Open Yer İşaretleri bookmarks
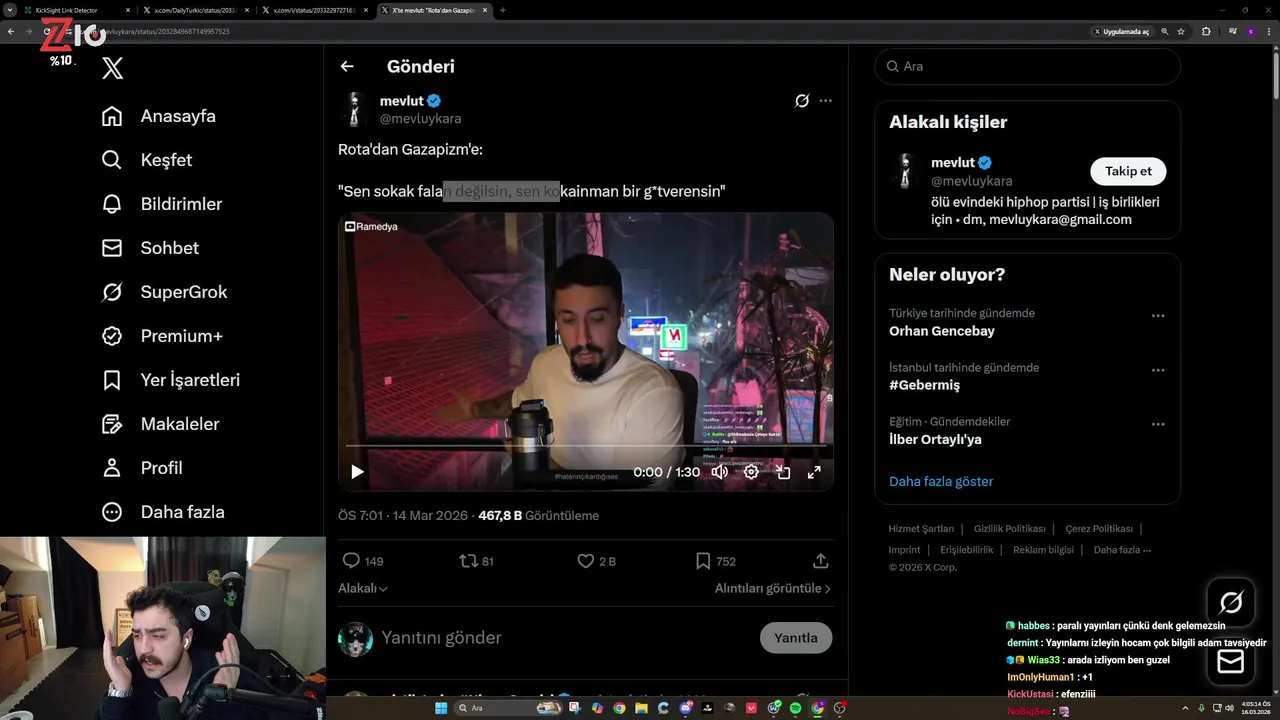 click(x=171, y=380)
